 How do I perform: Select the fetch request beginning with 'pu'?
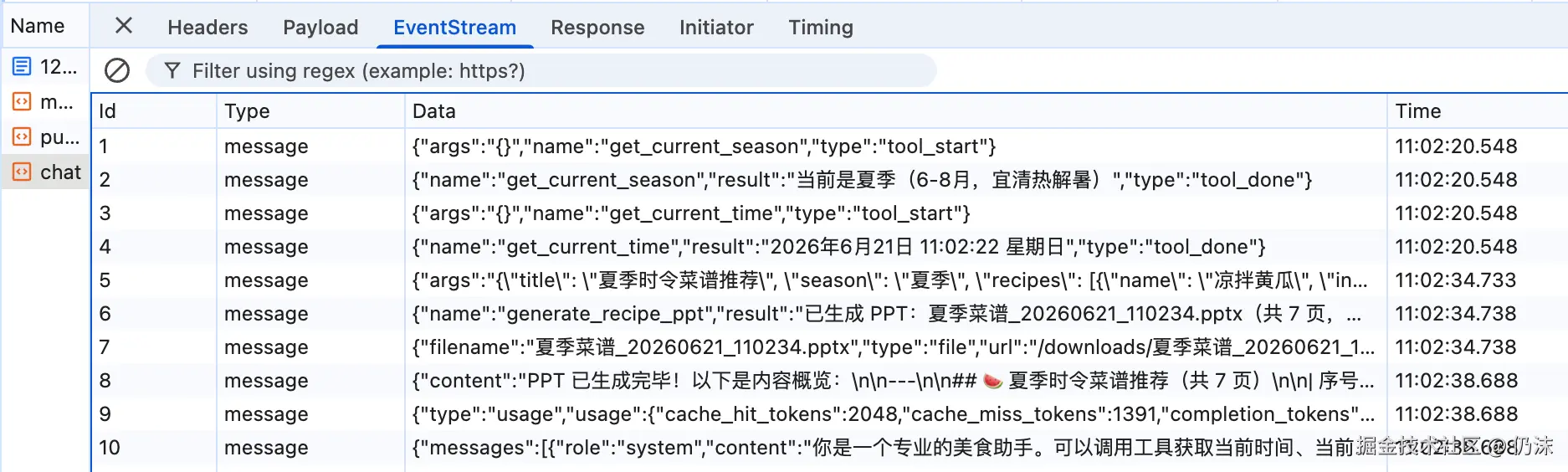pyautogui.click(x=46, y=136)
